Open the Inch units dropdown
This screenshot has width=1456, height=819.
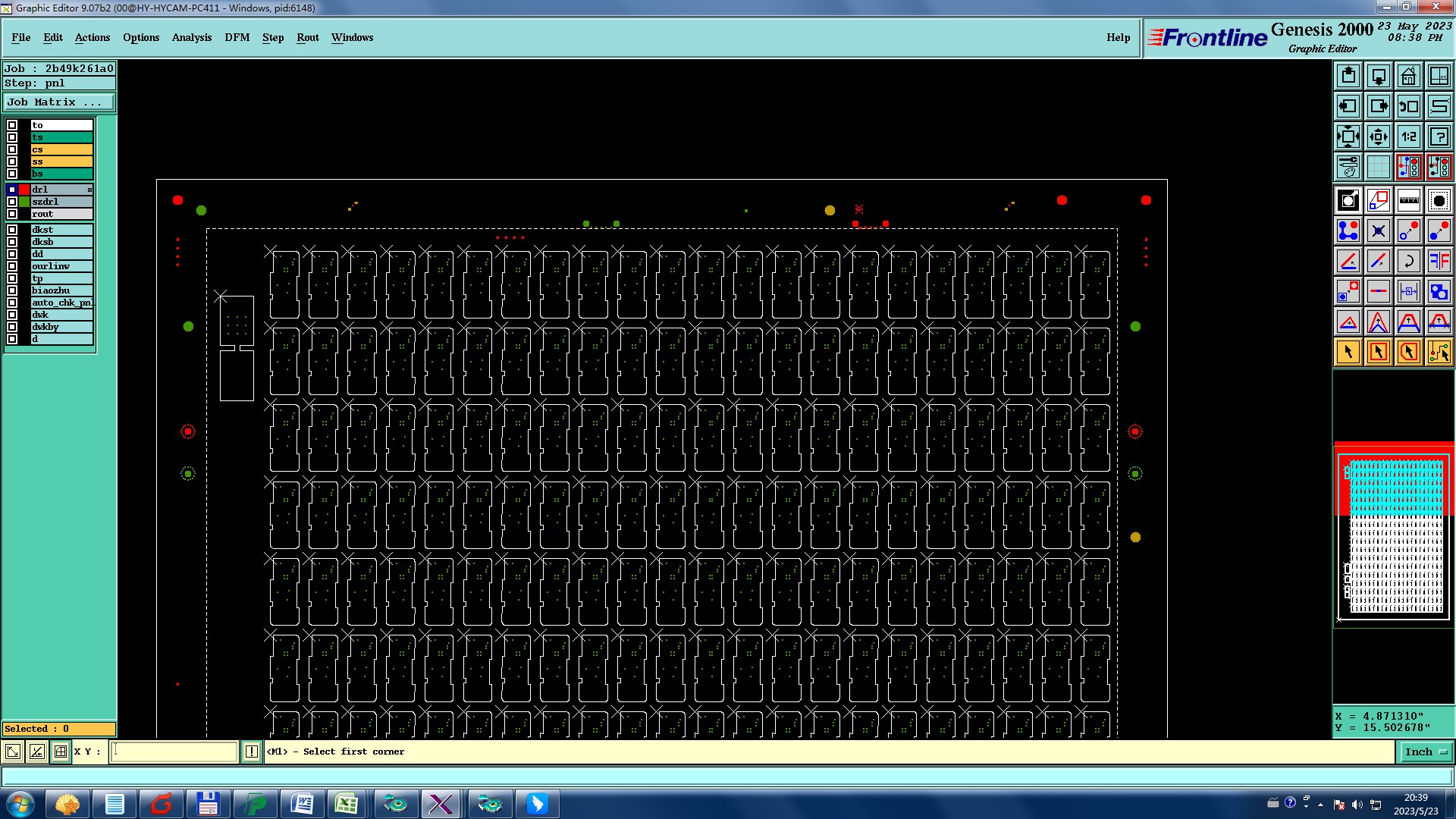coord(1426,752)
